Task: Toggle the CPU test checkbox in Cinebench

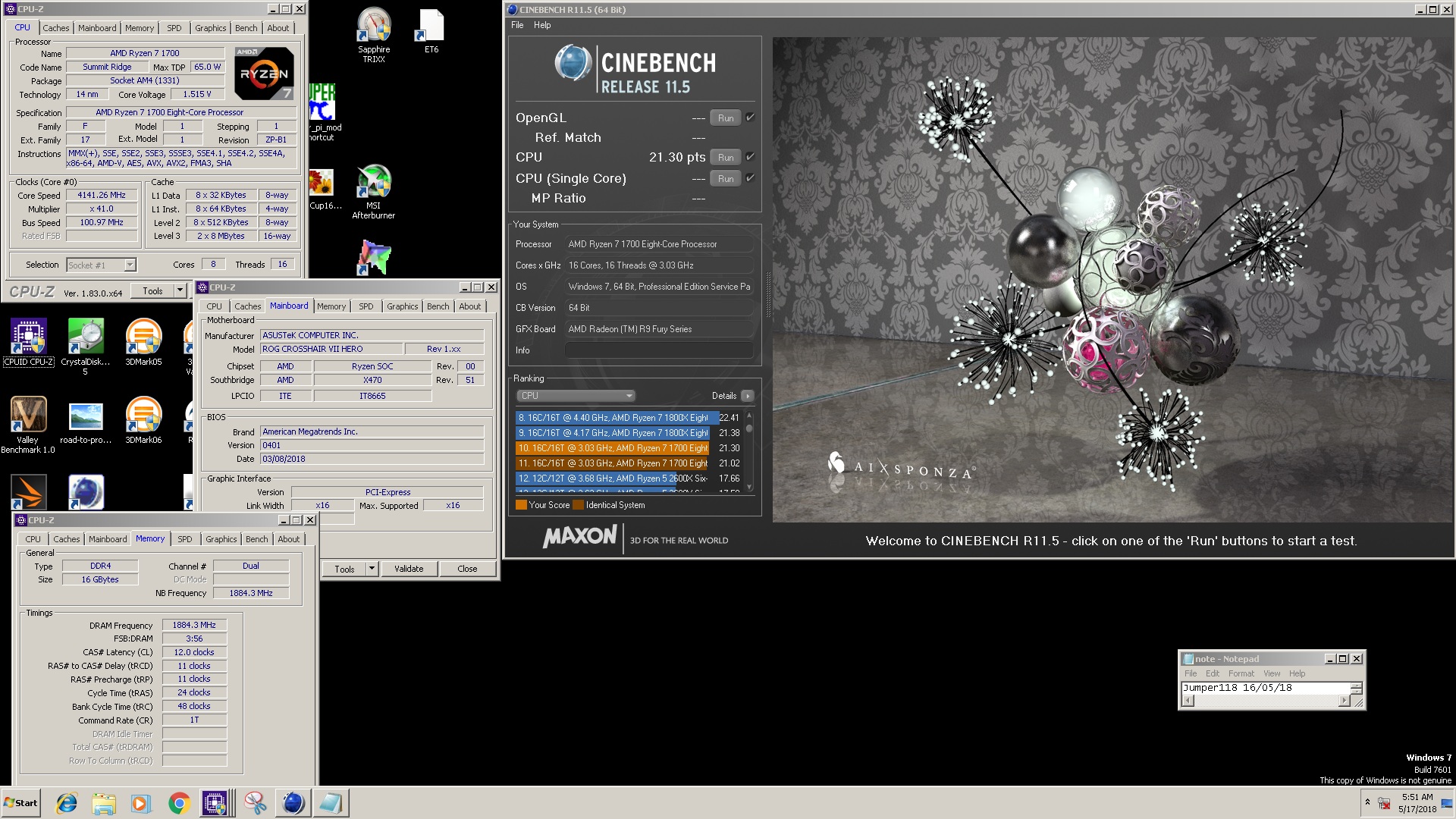Action: (750, 157)
